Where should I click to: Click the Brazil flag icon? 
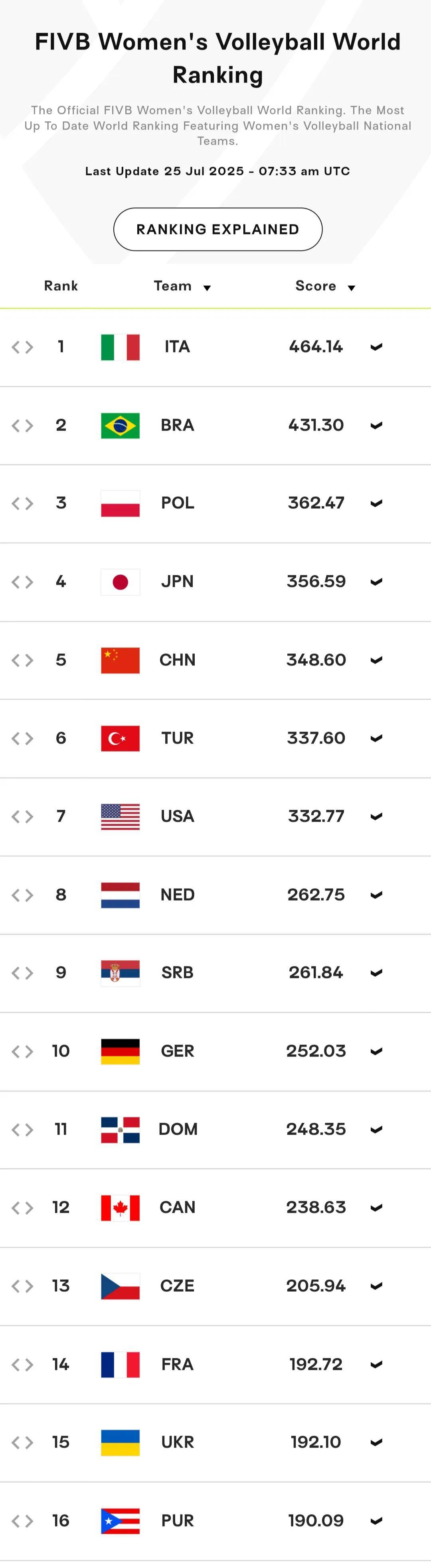(120, 425)
